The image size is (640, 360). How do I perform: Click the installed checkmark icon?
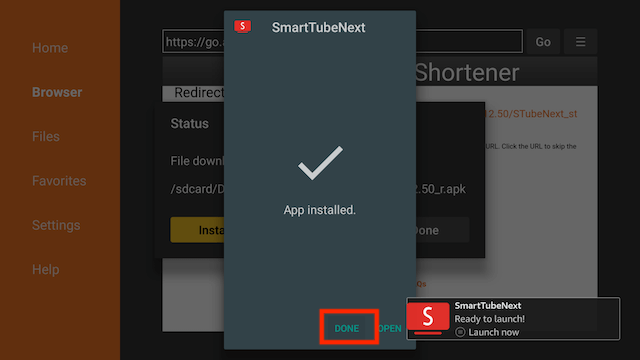tap(320, 162)
